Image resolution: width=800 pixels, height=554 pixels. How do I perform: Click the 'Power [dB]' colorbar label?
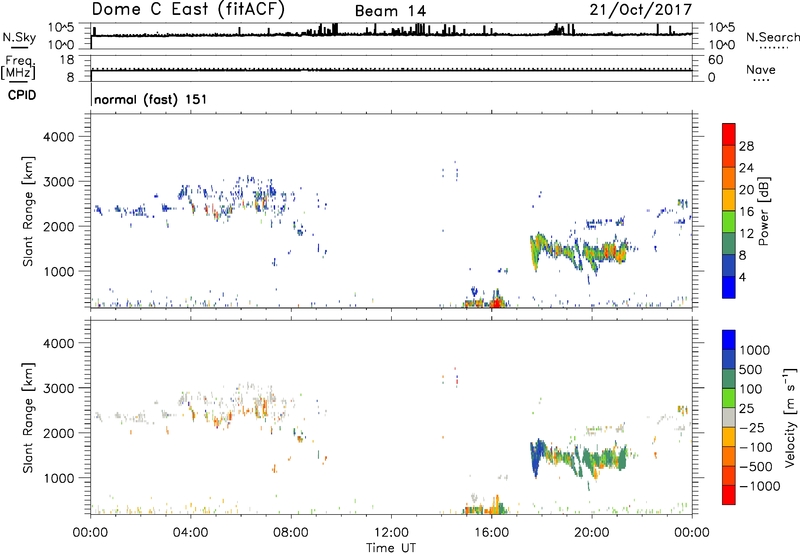pyautogui.click(x=763, y=211)
